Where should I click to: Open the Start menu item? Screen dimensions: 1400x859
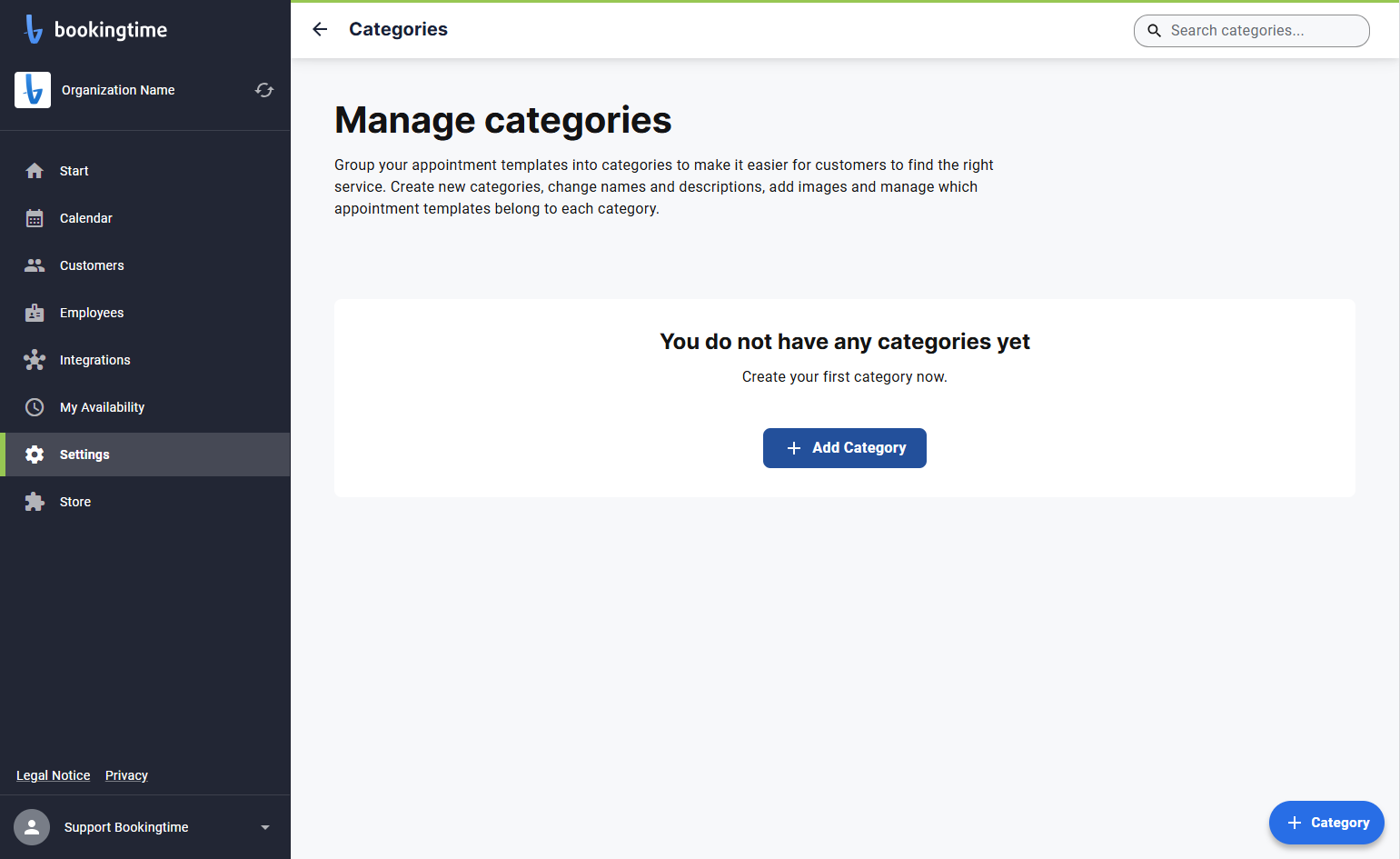(x=145, y=171)
